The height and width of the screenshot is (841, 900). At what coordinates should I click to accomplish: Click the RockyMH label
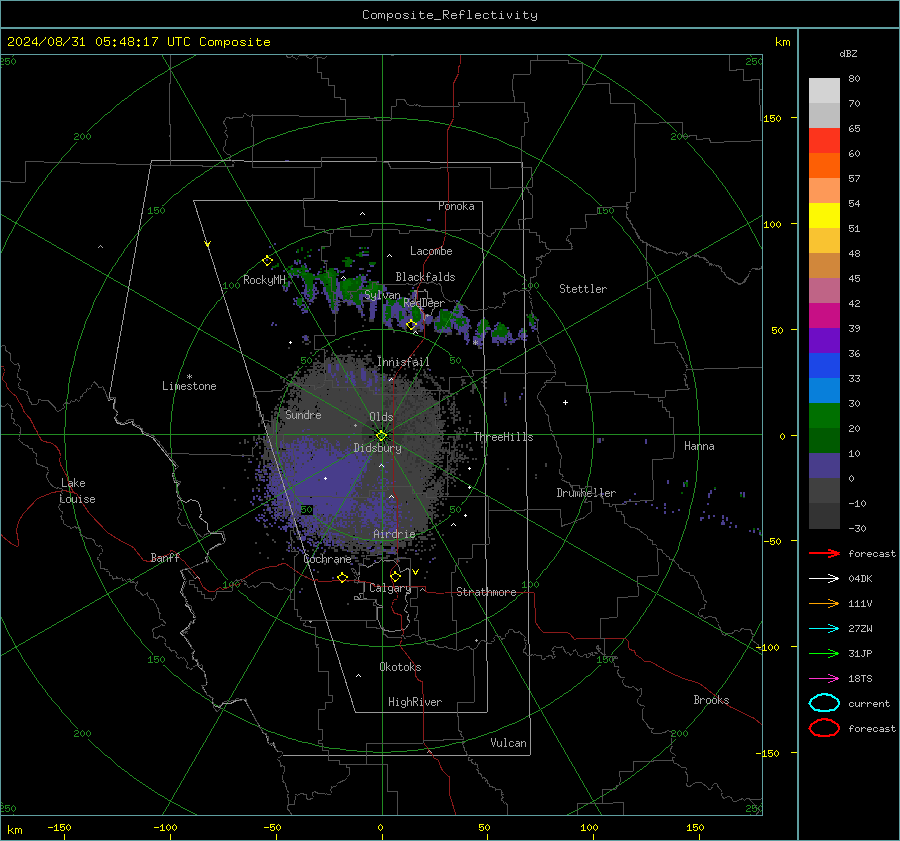[265, 280]
